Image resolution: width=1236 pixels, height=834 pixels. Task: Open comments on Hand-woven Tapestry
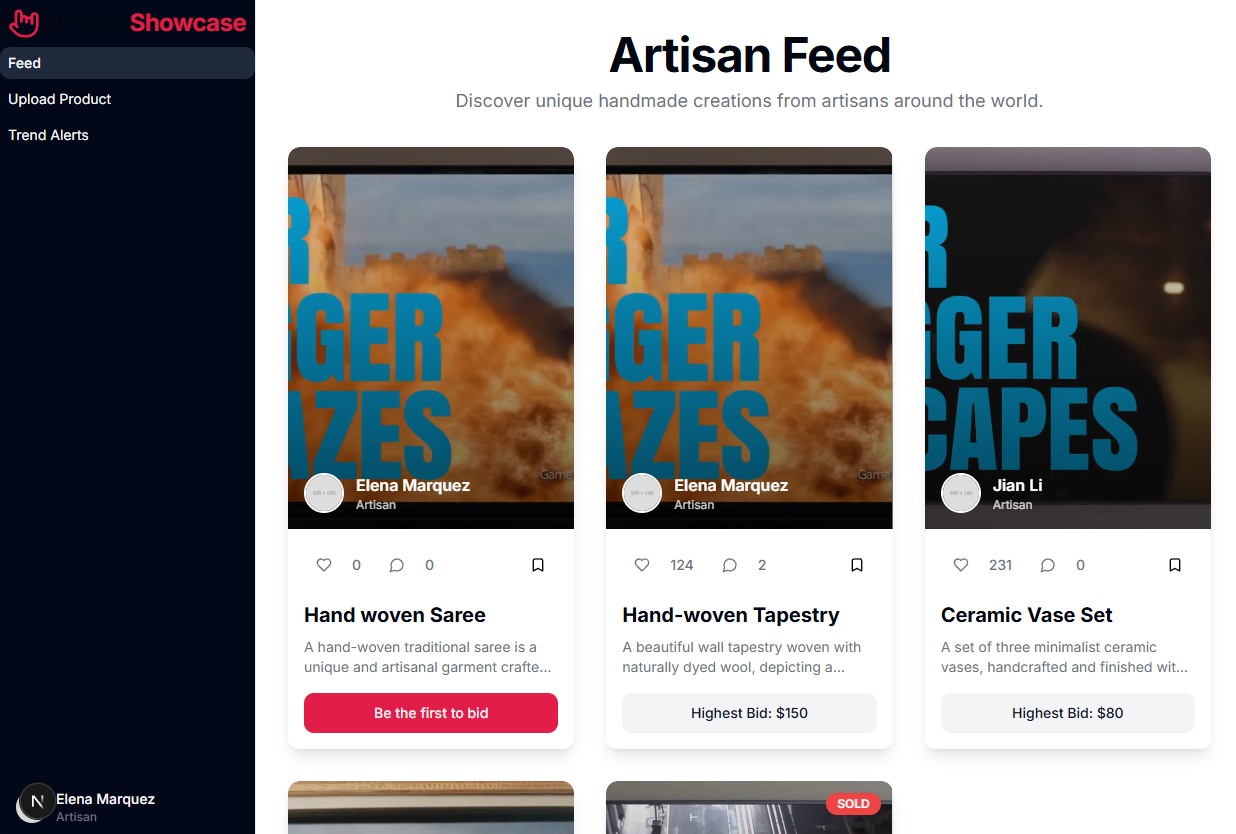(x=730, y=565)
